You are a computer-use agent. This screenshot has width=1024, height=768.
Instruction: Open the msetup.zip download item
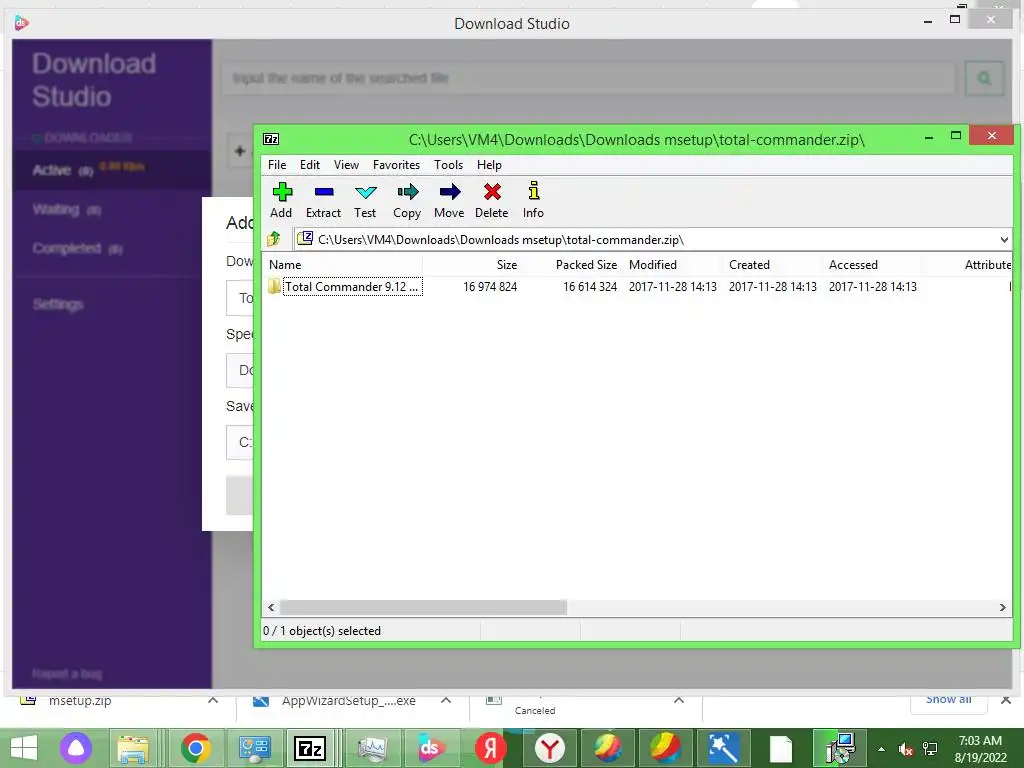click(80, 701)
